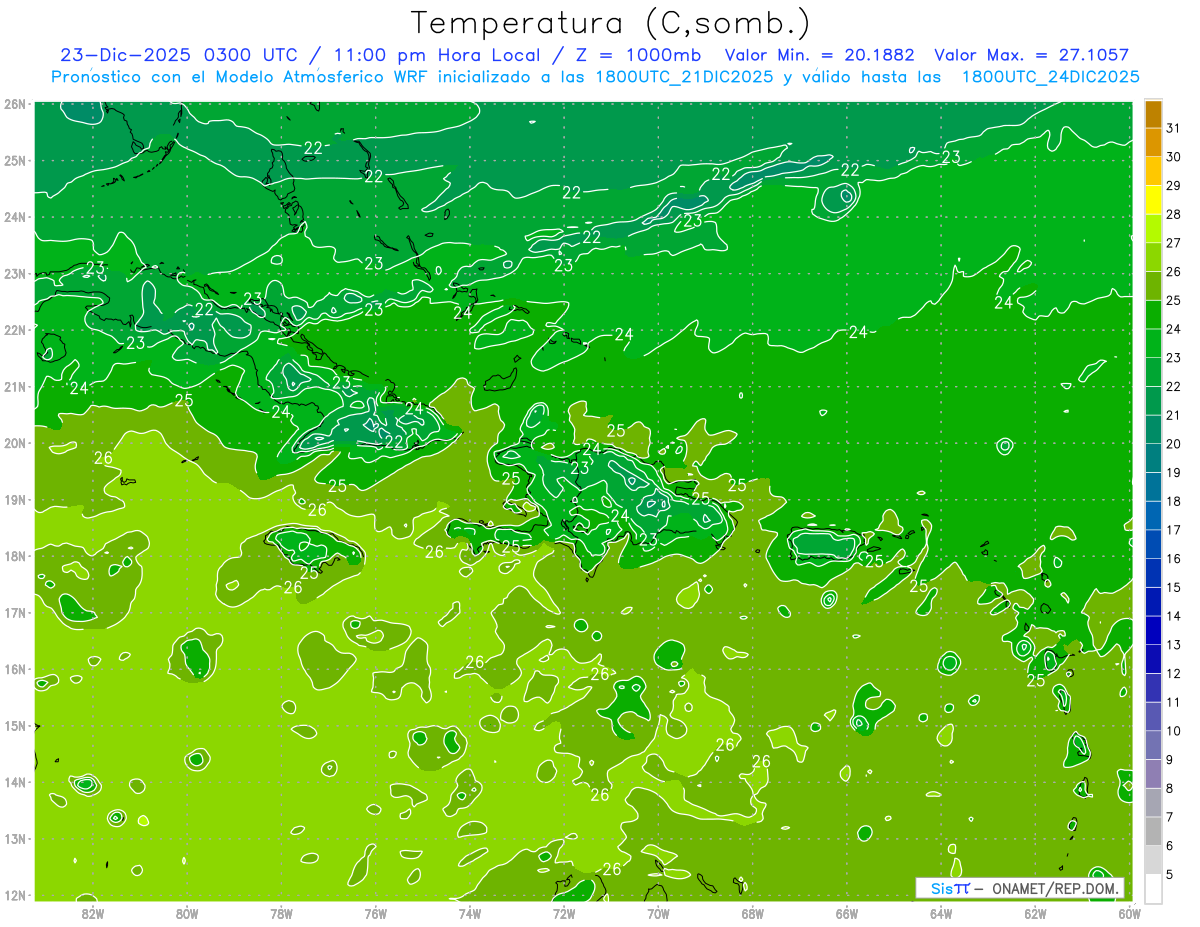Click the 13N latitude label
This screenshot has width=1200, height=927.
pos(15,839)
